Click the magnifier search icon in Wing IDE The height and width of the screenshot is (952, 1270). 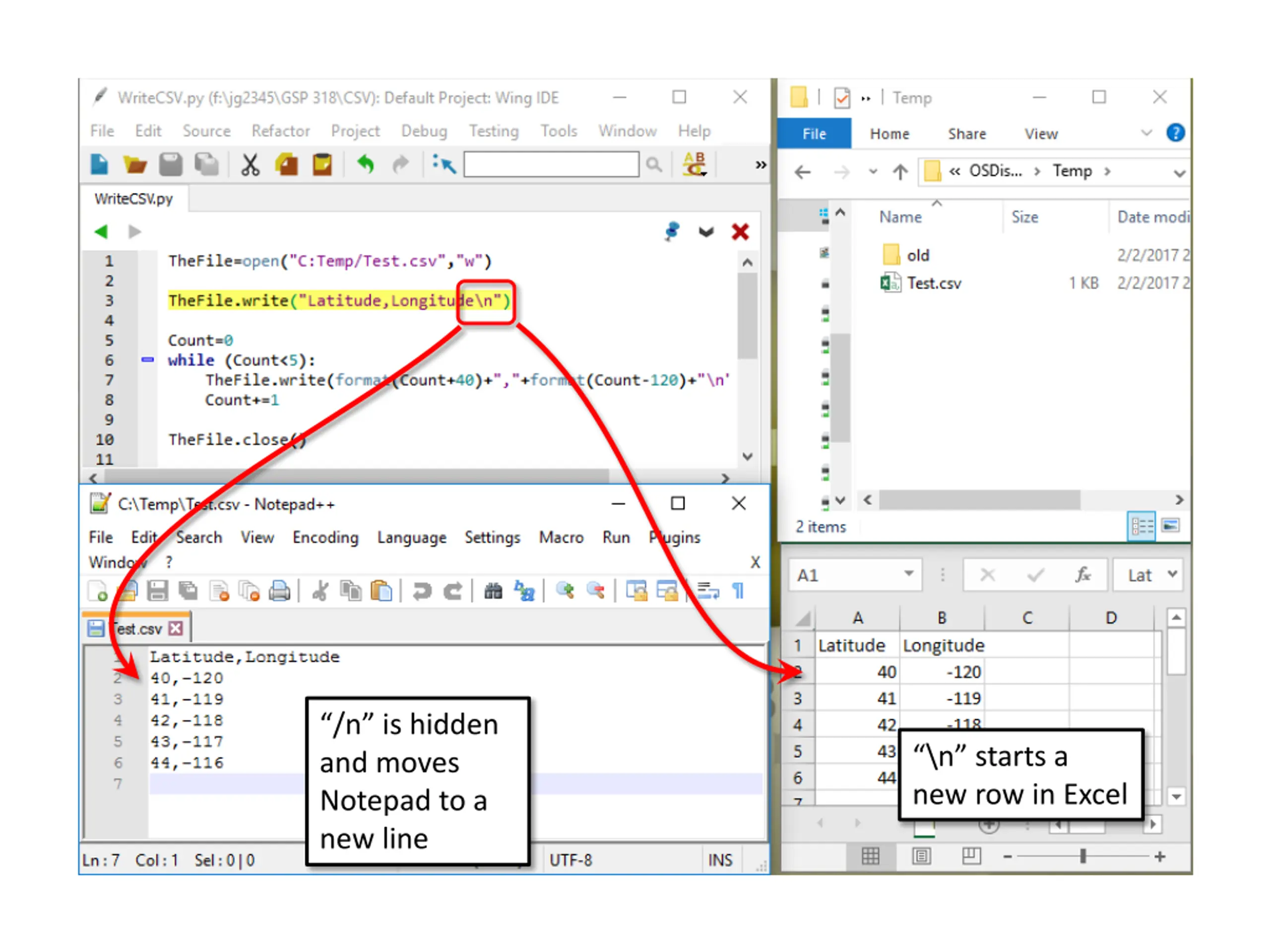pos(653,165)
